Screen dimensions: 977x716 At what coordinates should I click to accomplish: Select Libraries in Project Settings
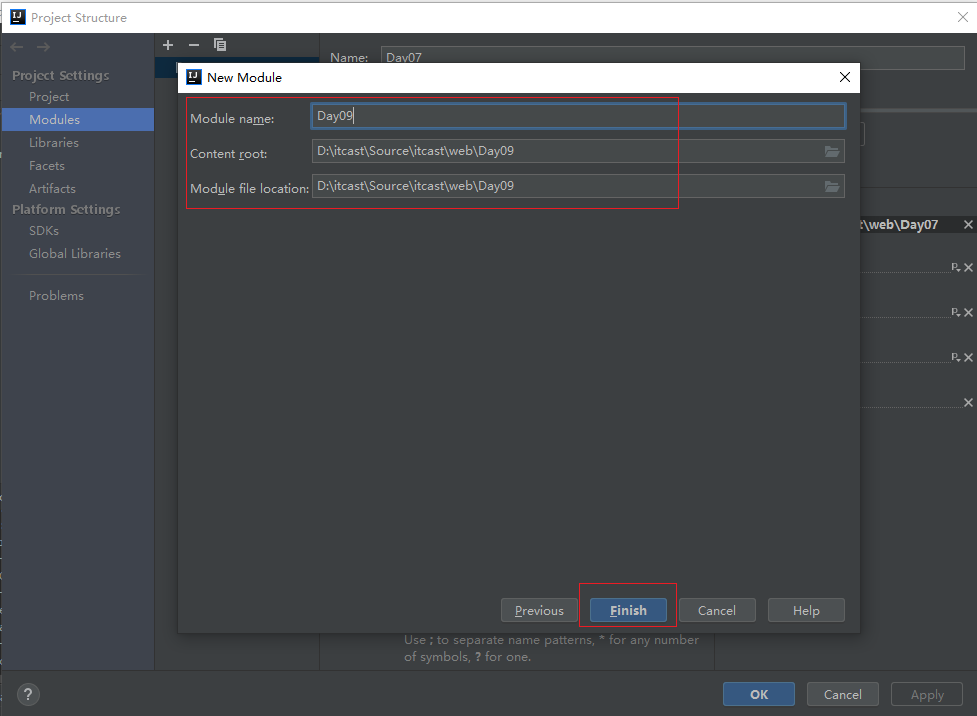pos(54,143)
